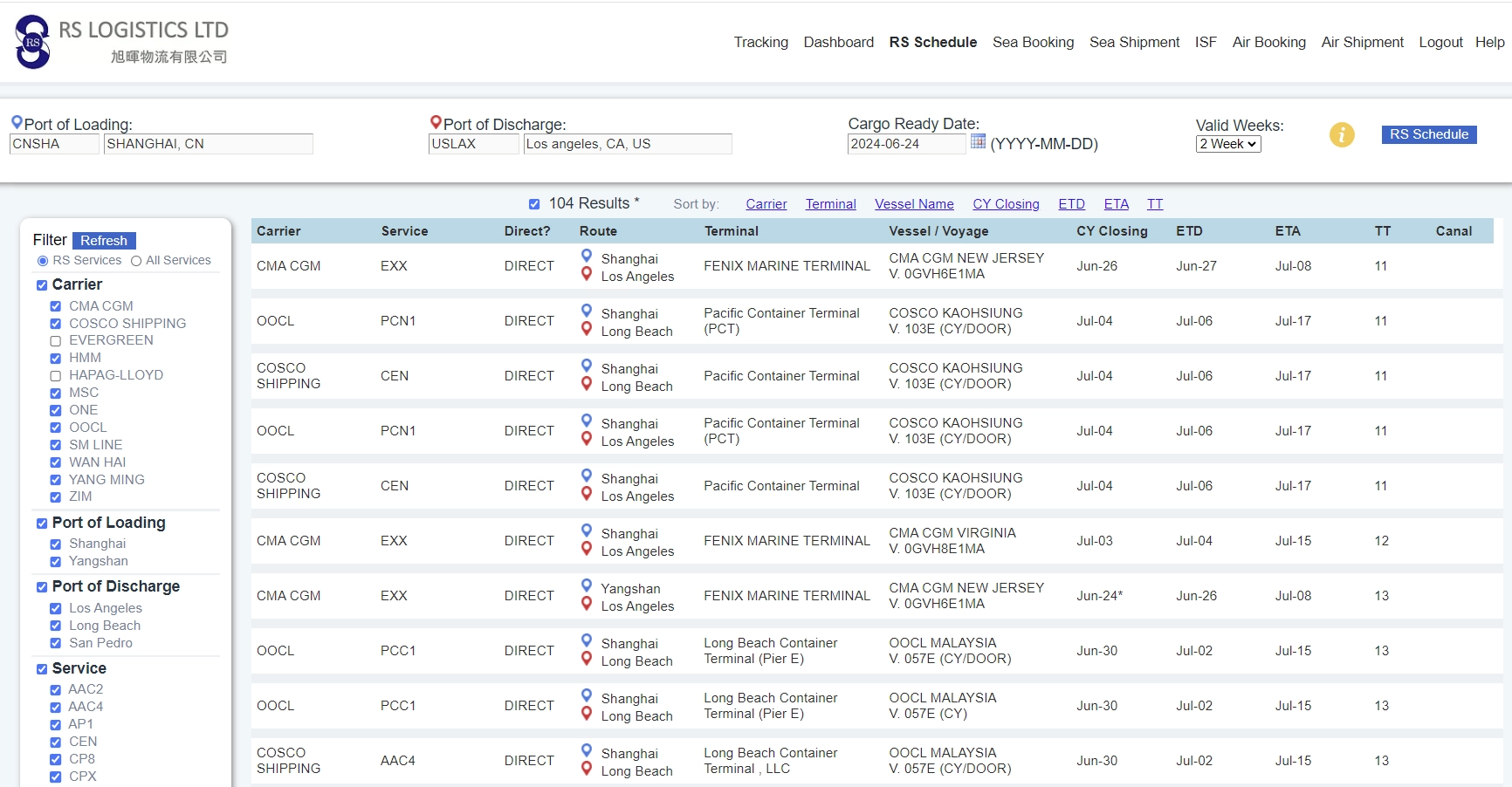Viewport: 1512px width, 787px height.
Task: Click the SHANGHAI, CN port name field
Action: click(208, 144)
